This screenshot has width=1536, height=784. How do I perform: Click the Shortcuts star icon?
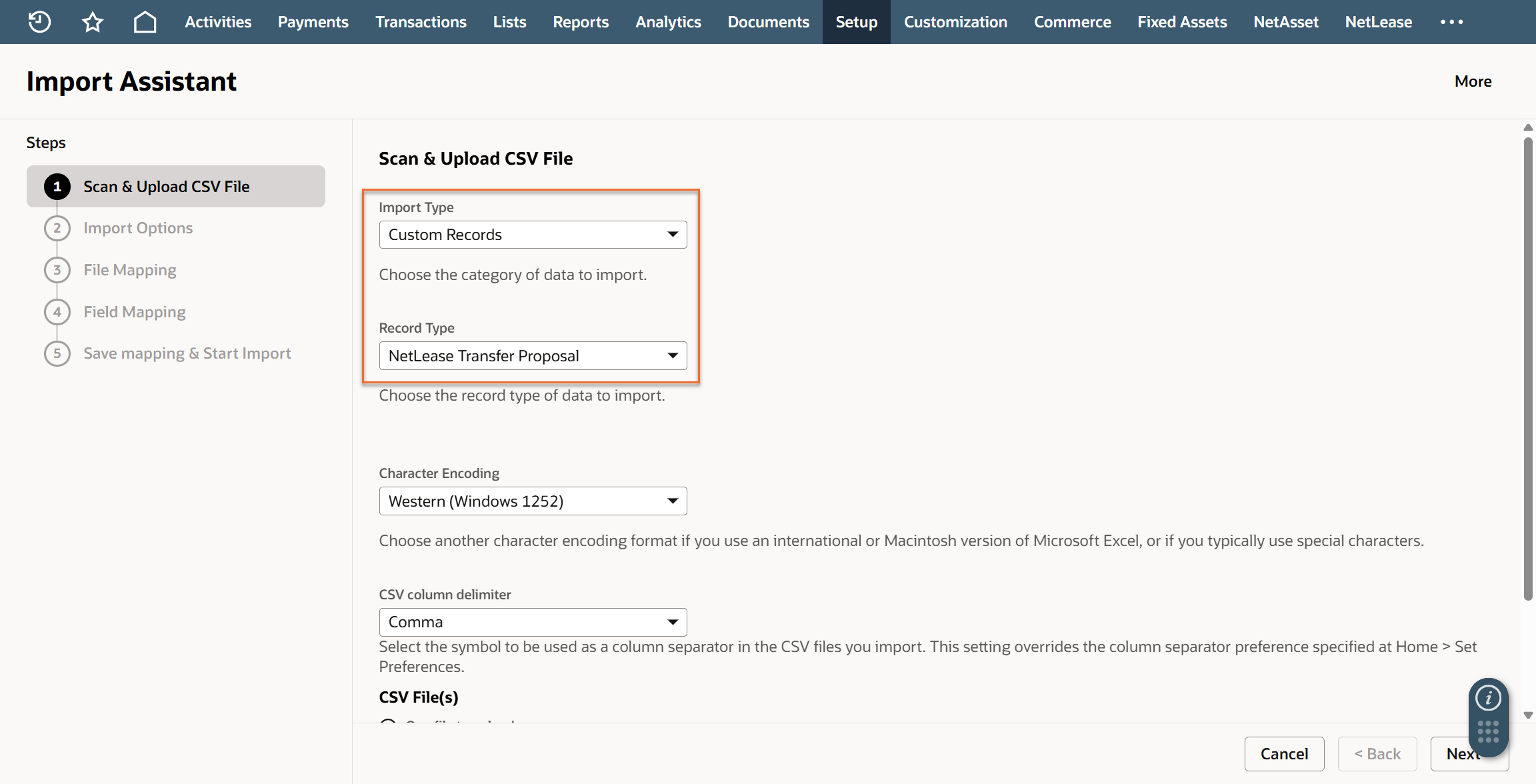pyautogui.click(x=93, y=22)
